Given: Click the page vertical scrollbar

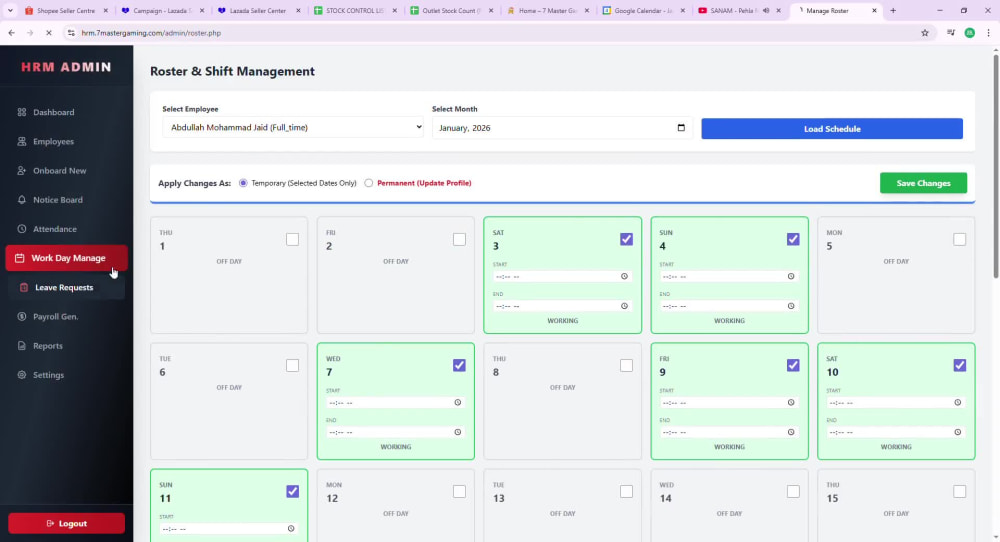Looking at the screenshot, I should 996,166.
